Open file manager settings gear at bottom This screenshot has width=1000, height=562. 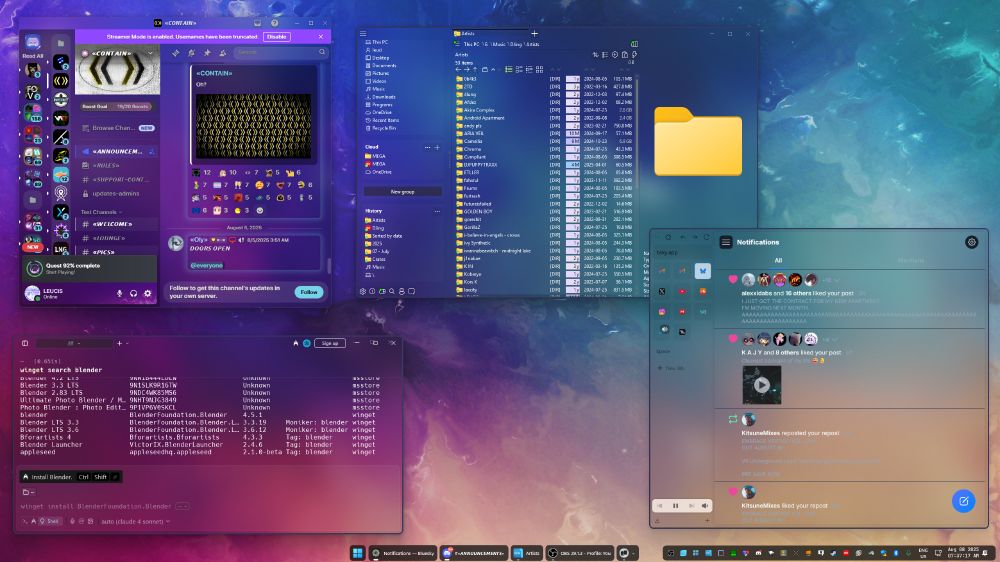tap(363, 292)
